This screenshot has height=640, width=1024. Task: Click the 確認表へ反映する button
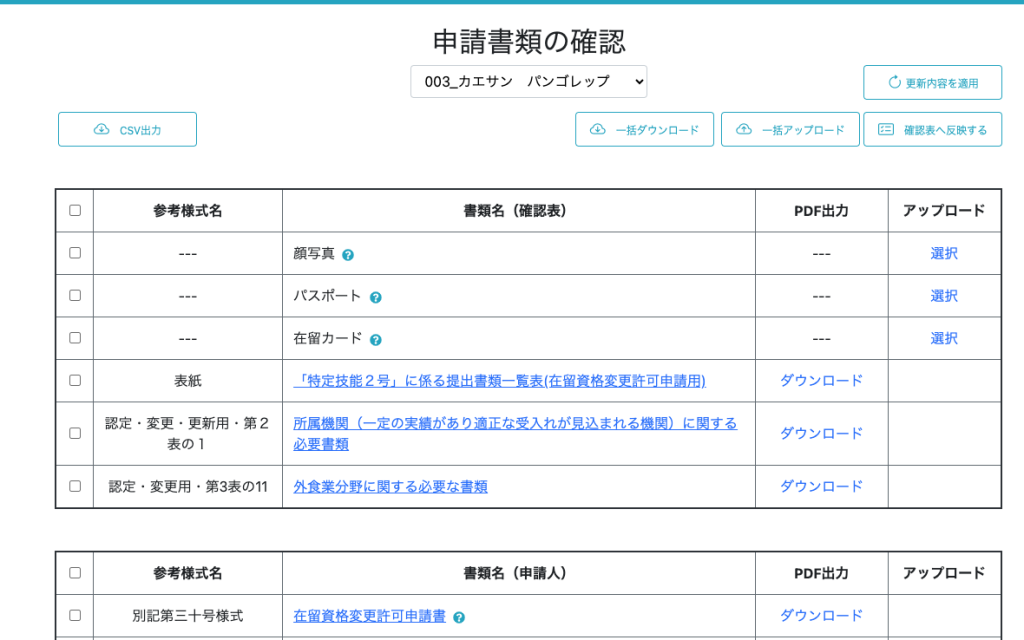coord(933,129)
